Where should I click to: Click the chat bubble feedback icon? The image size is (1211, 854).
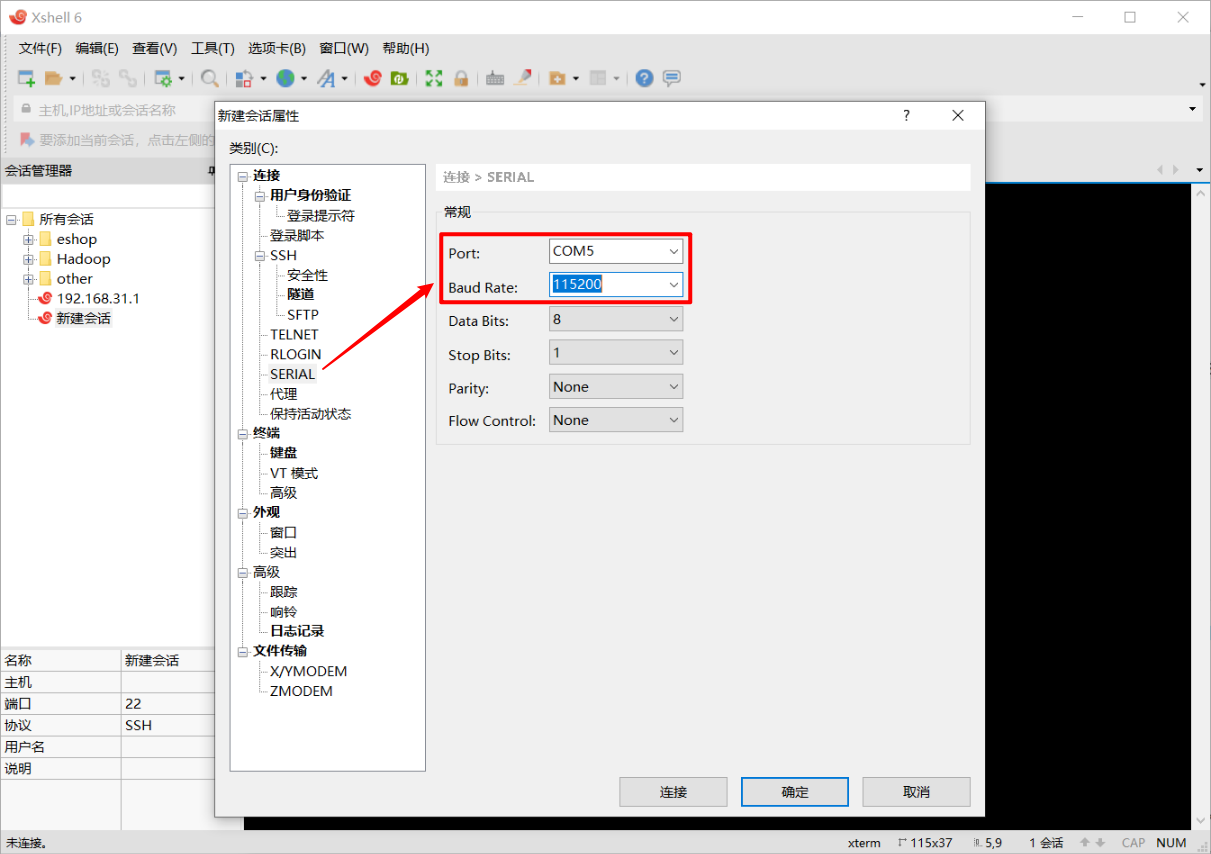click(672, 78)
